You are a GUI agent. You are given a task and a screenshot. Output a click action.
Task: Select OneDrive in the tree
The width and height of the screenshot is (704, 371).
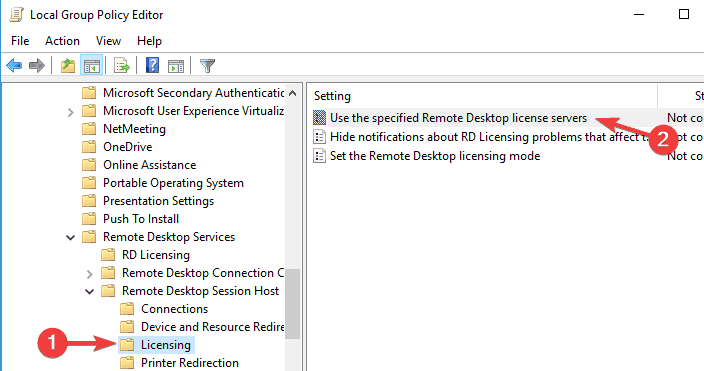click(128, 147)
